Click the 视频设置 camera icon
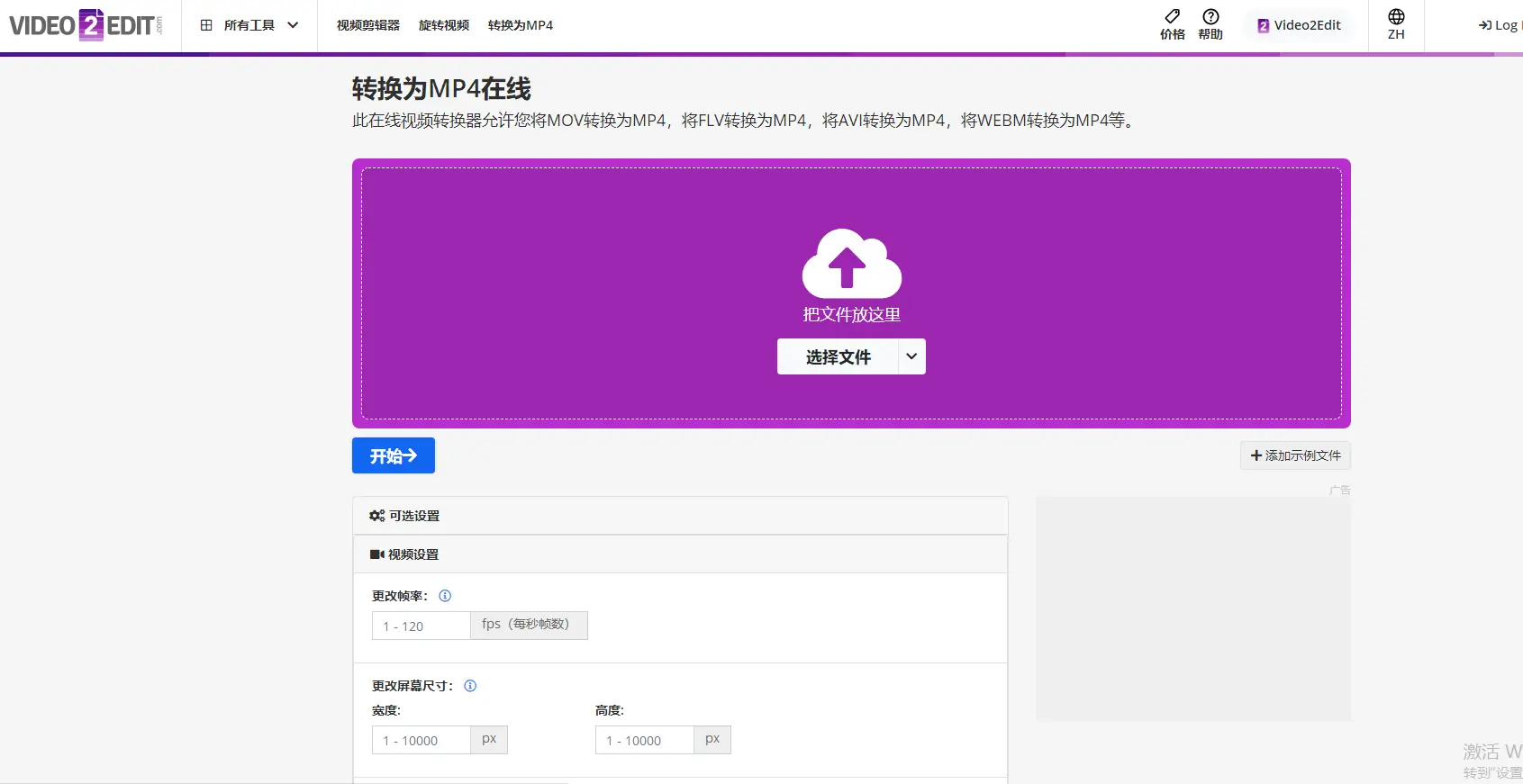Viewport: 1523px width, 784px height. [x=377, y=554]
